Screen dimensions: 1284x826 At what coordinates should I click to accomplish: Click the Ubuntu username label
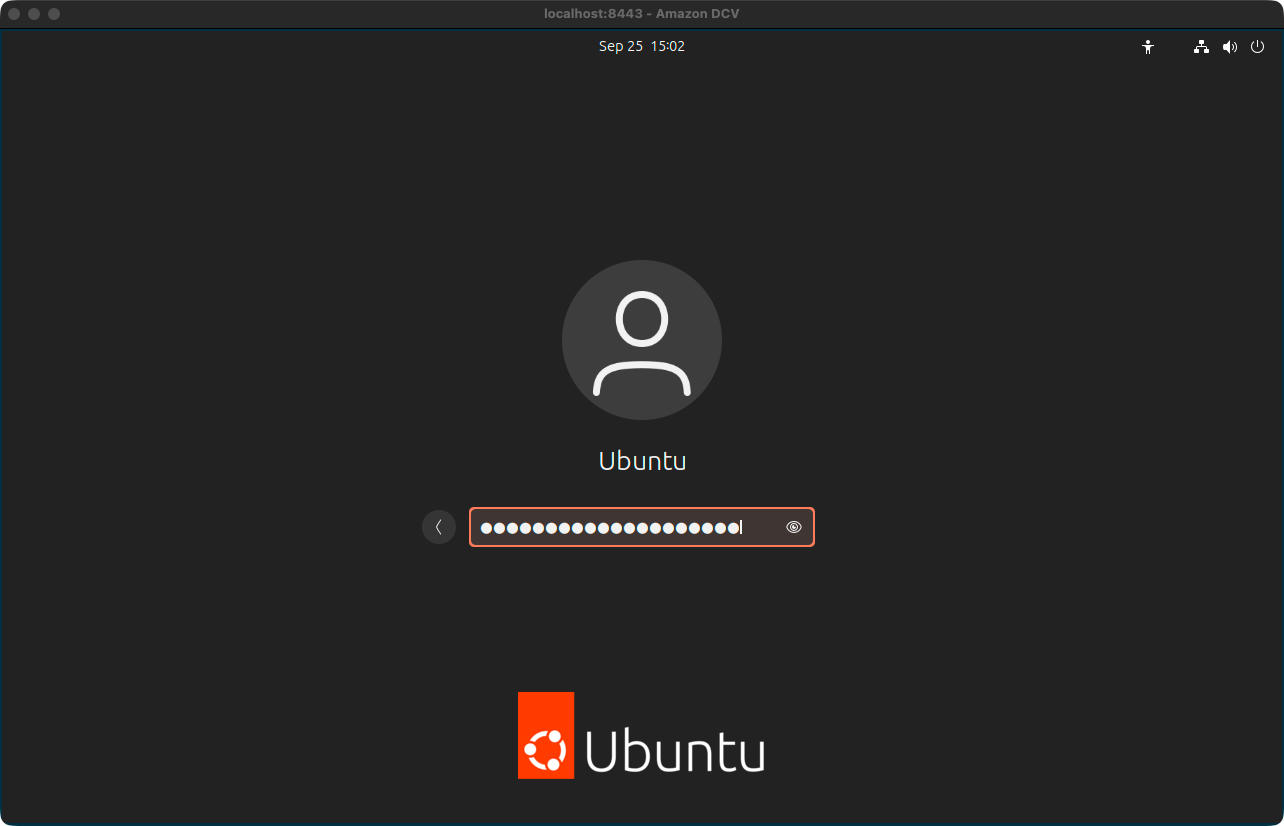tap(642, 461)
